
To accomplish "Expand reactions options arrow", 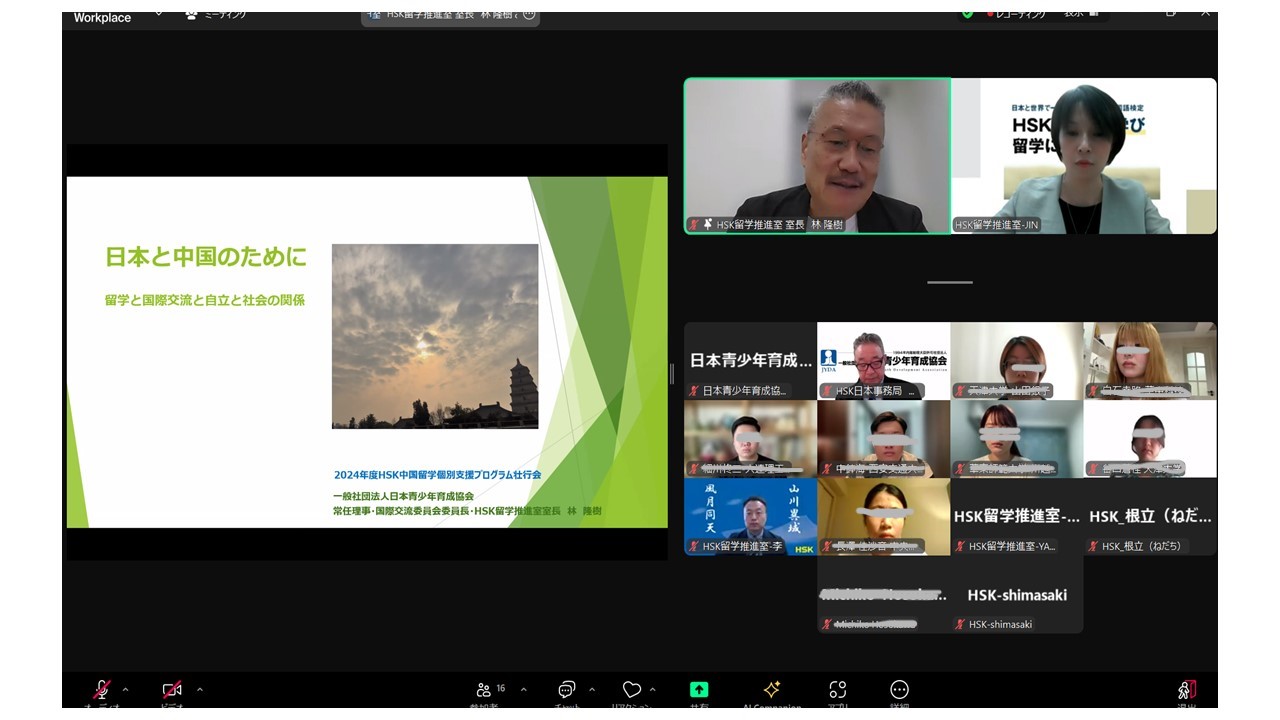I will (x=653, y=690).
